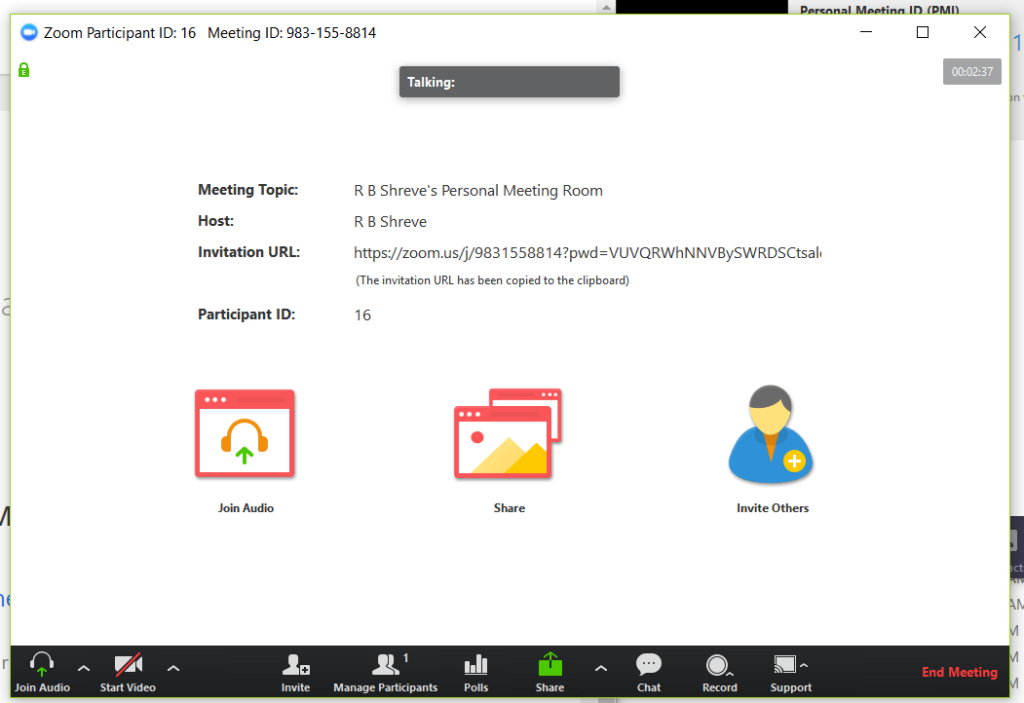Click the meeting timer display
Image resolution: width=1024 pixels, height=703 pixels.
tap(971, 72)
